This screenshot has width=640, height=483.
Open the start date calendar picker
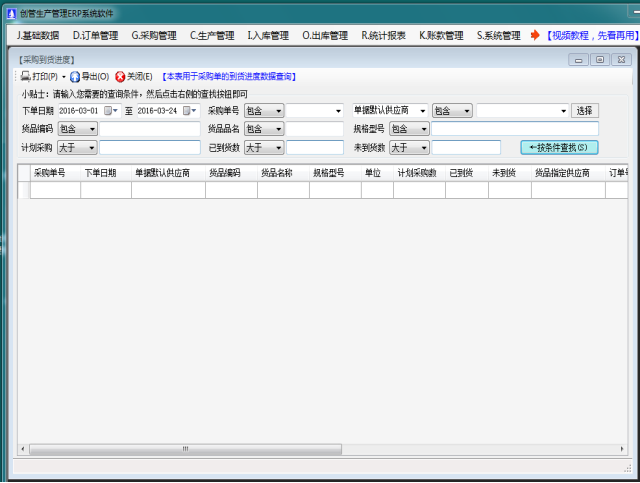click(108, 111)
